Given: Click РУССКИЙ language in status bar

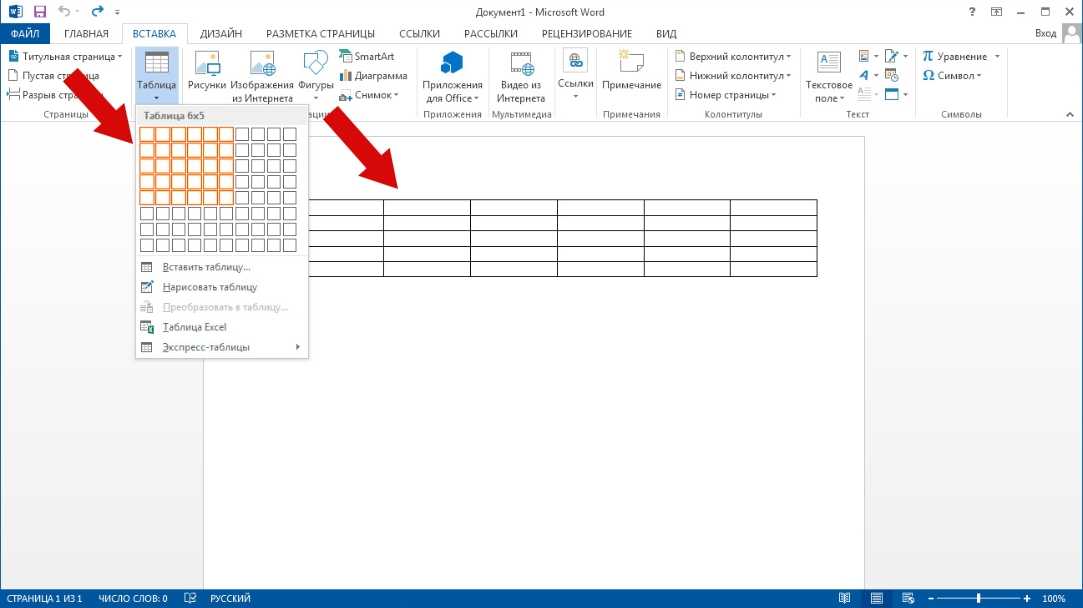Looking at the screenshot, I should 230,598.
